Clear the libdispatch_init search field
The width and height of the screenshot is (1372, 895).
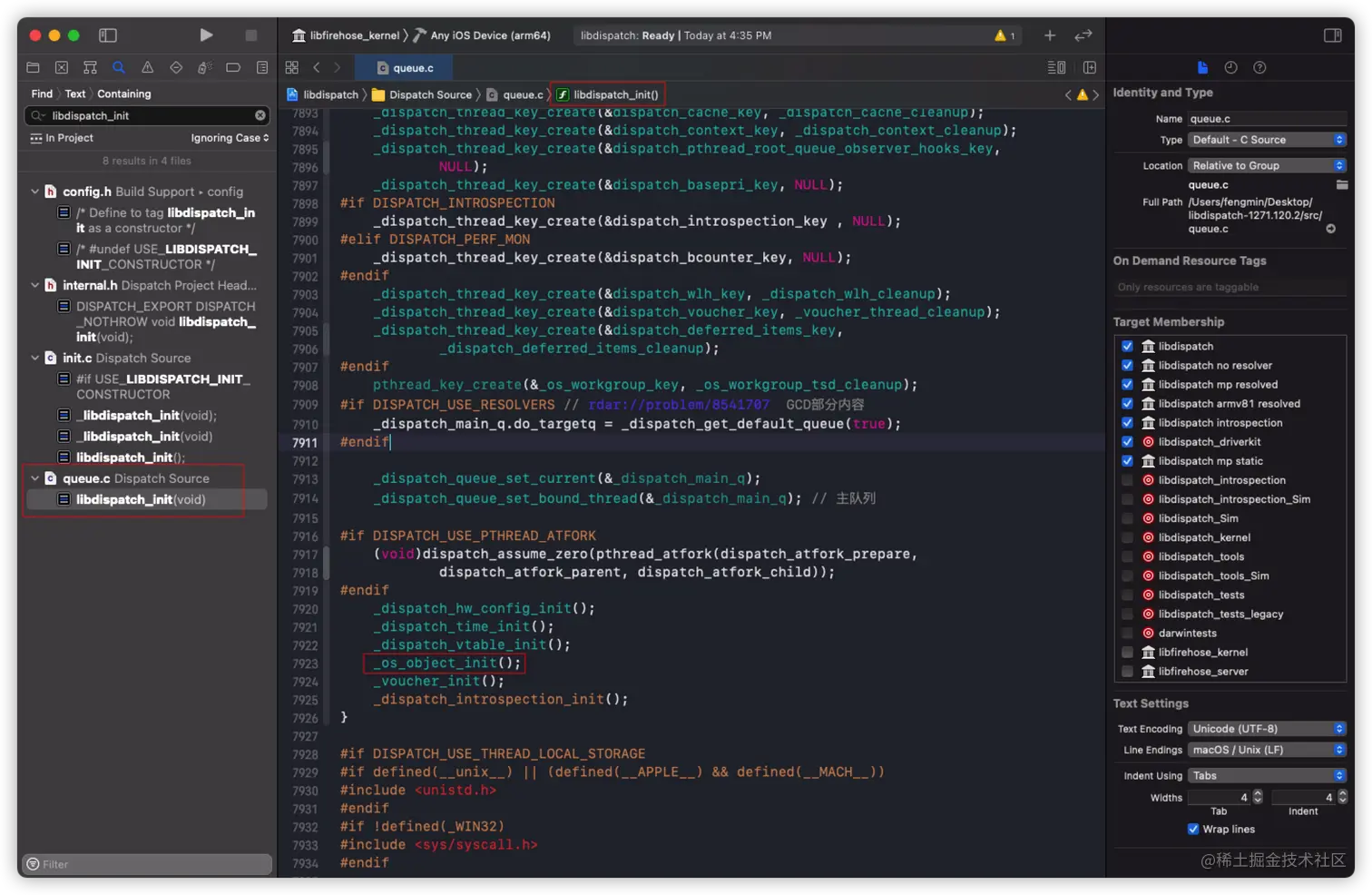[260, 115]
